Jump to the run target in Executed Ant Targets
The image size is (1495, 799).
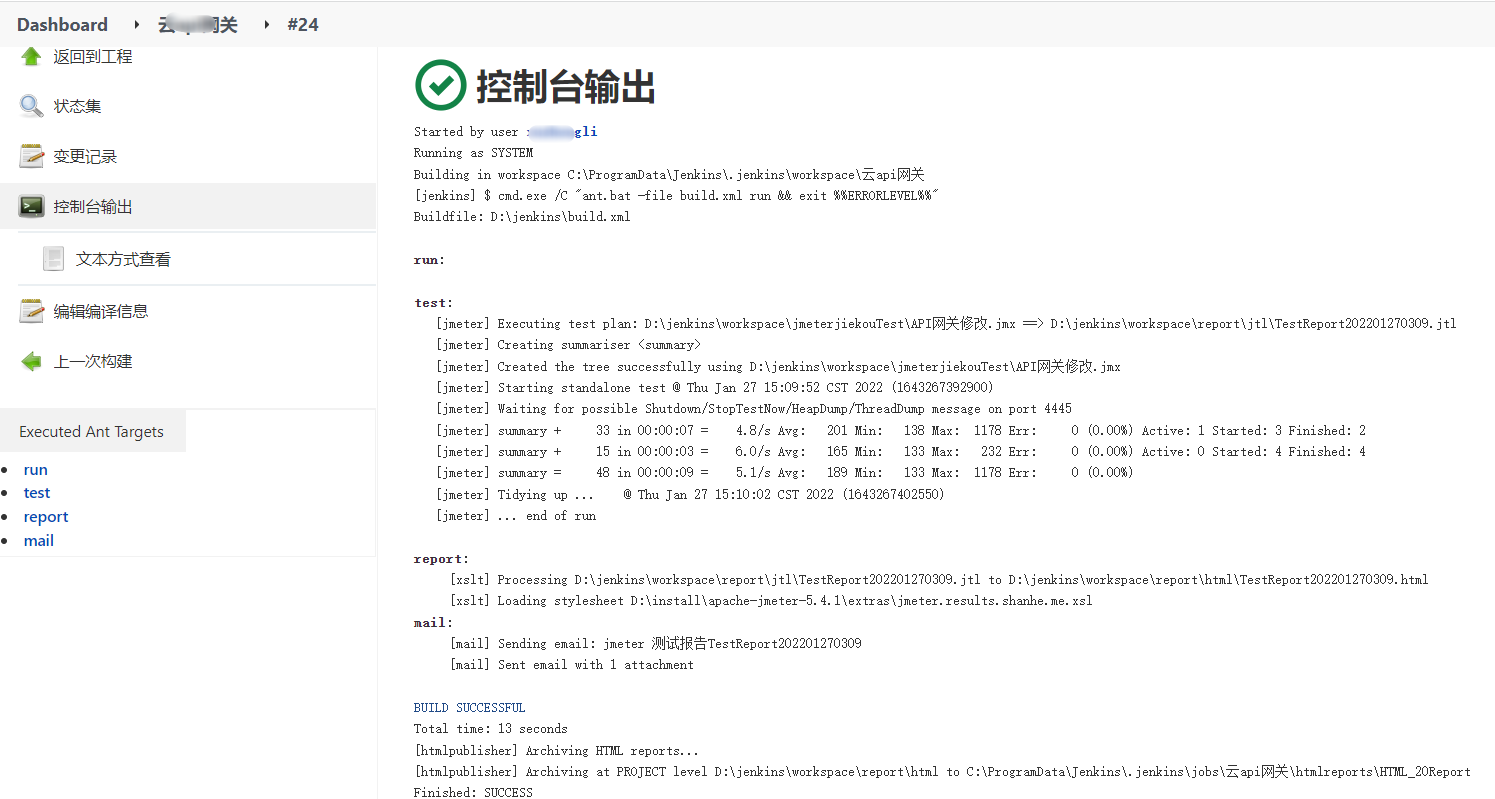[x=36, y=470]
